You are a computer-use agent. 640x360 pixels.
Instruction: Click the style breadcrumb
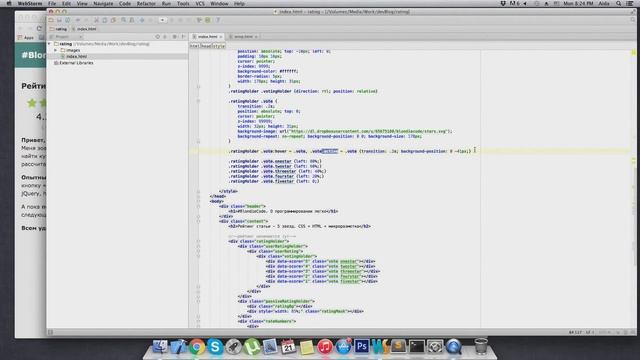218,46
